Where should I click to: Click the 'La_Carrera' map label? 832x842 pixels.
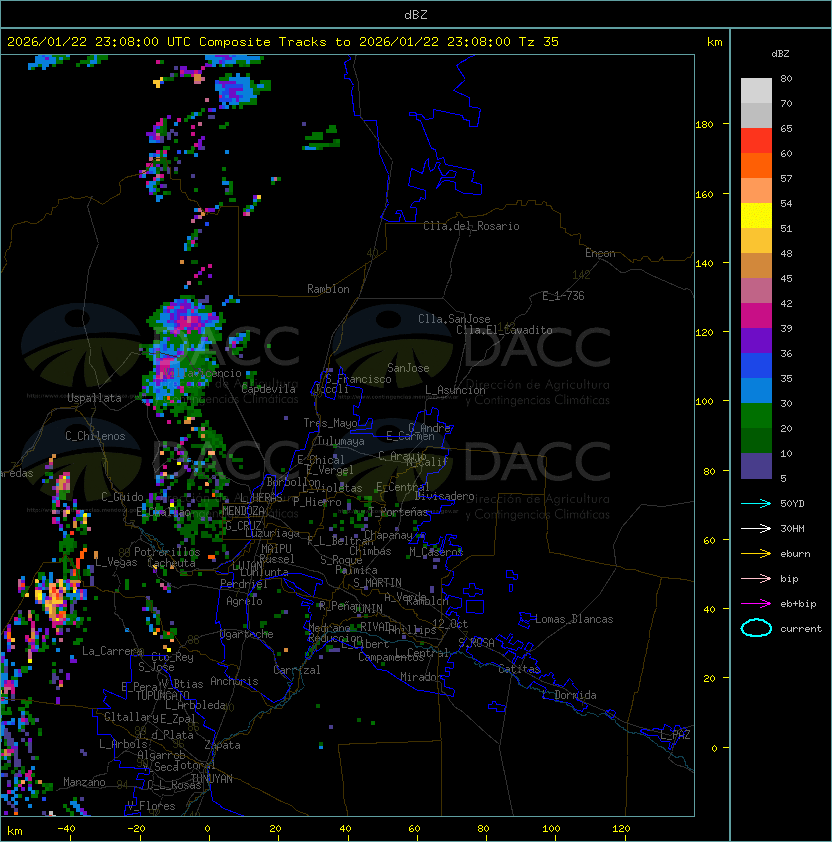point(112,651)
